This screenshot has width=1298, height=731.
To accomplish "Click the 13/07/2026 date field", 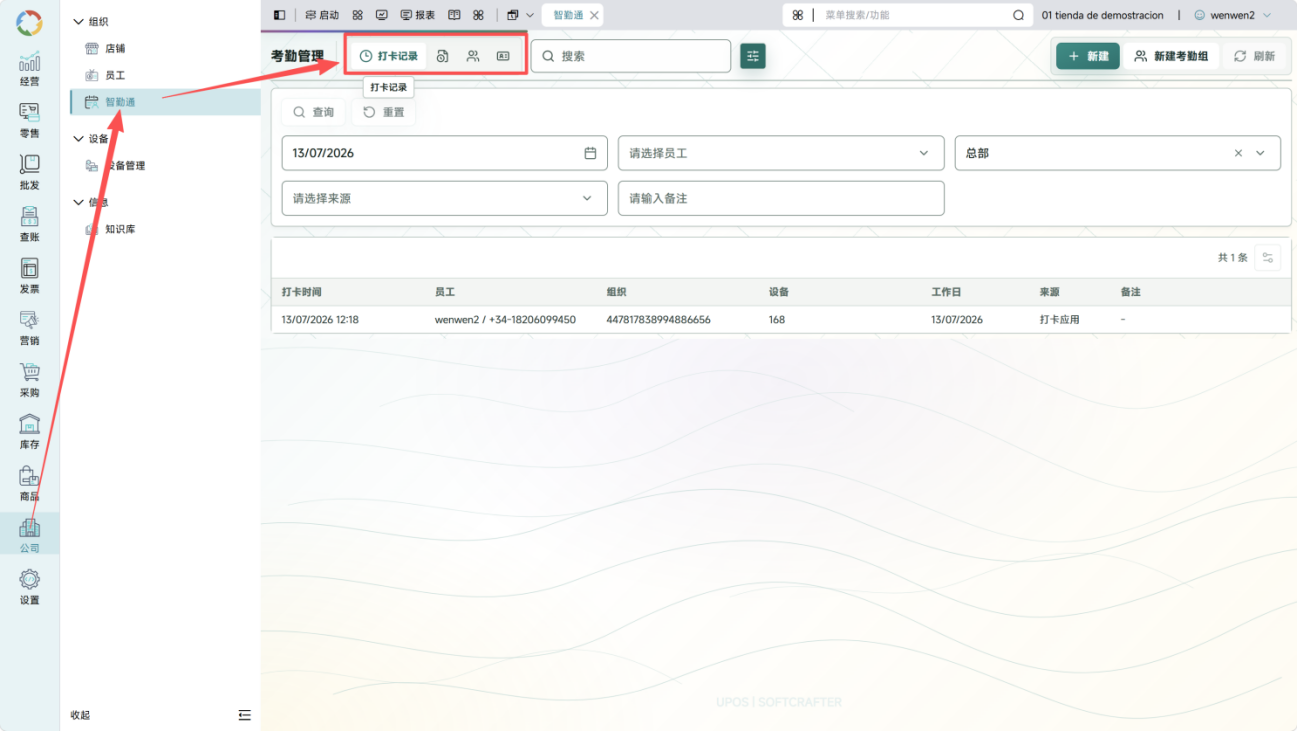I will [x=445, y=153].
